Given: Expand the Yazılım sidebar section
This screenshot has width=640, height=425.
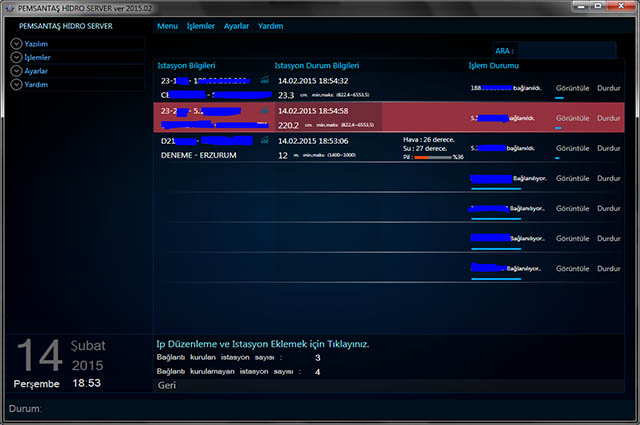Looking at the screenshot, I should 16,44.
